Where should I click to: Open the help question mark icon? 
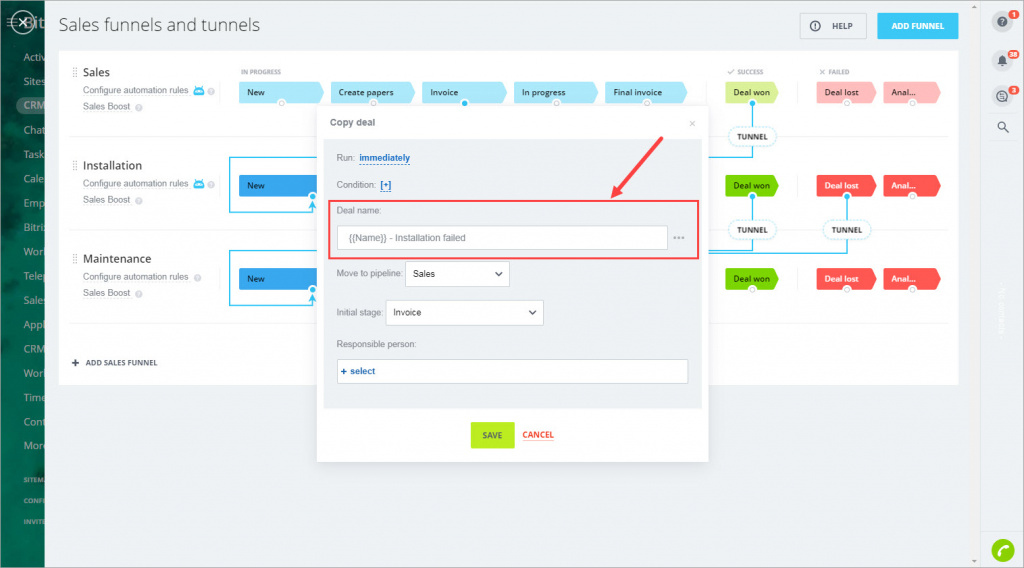click(1002, 22)
